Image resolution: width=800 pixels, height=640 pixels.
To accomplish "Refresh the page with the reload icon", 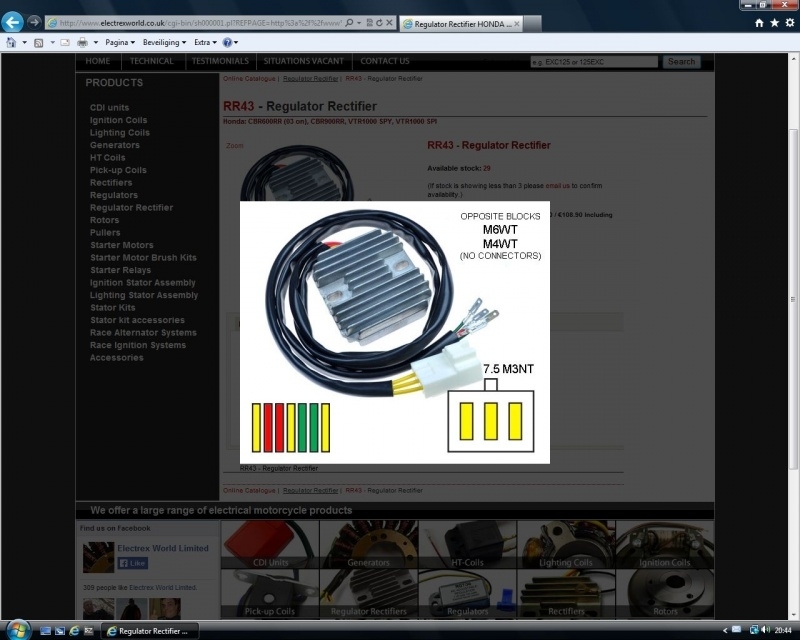I will (x=379, y=23).
